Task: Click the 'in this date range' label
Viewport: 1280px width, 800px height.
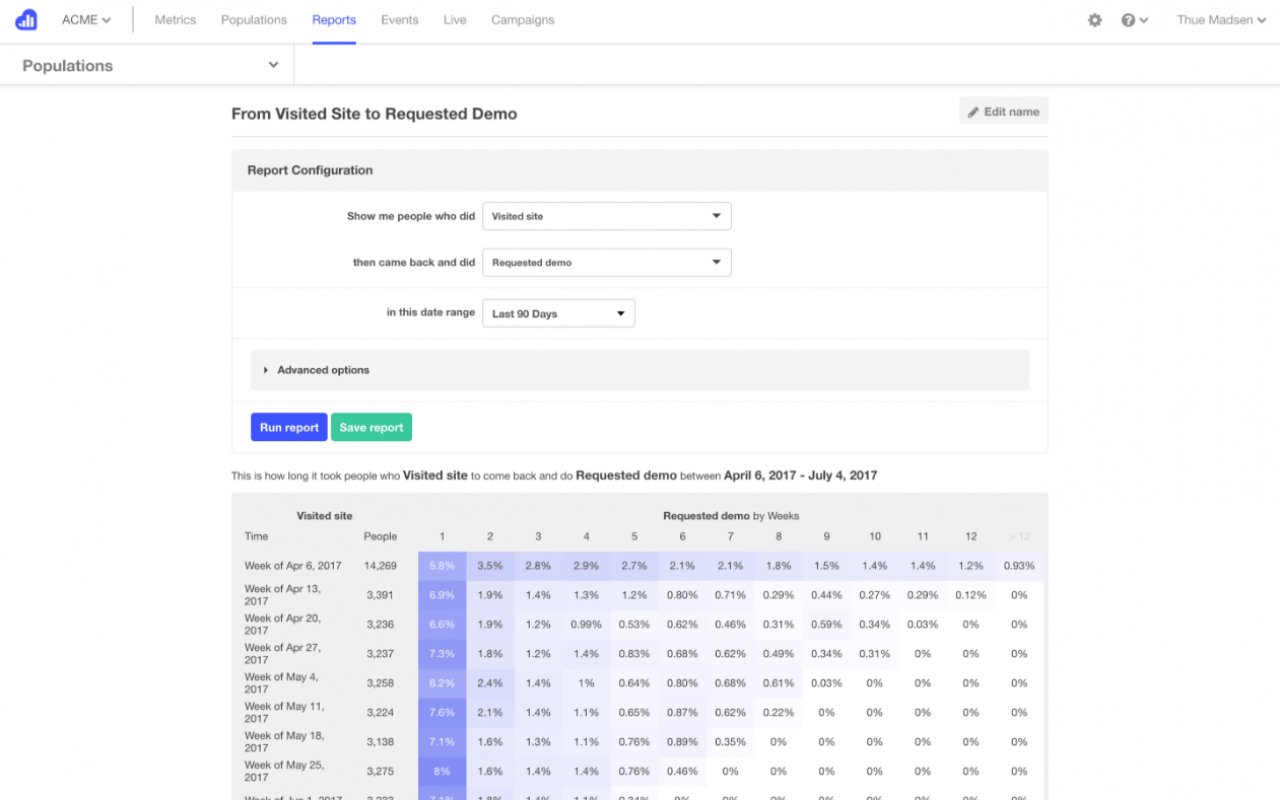Action: pos(431,312)
